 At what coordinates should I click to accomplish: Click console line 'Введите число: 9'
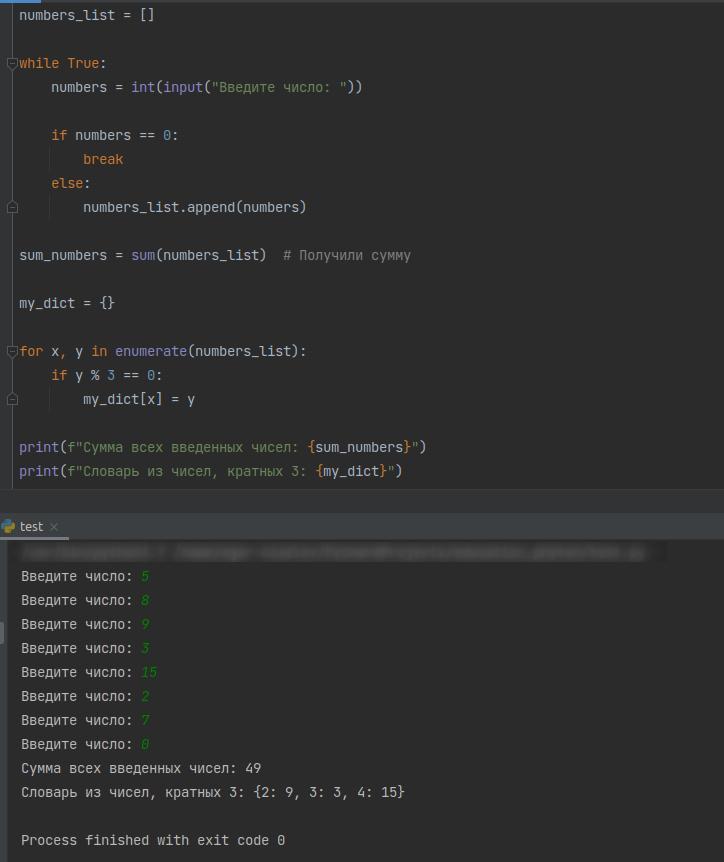(85, 625)
